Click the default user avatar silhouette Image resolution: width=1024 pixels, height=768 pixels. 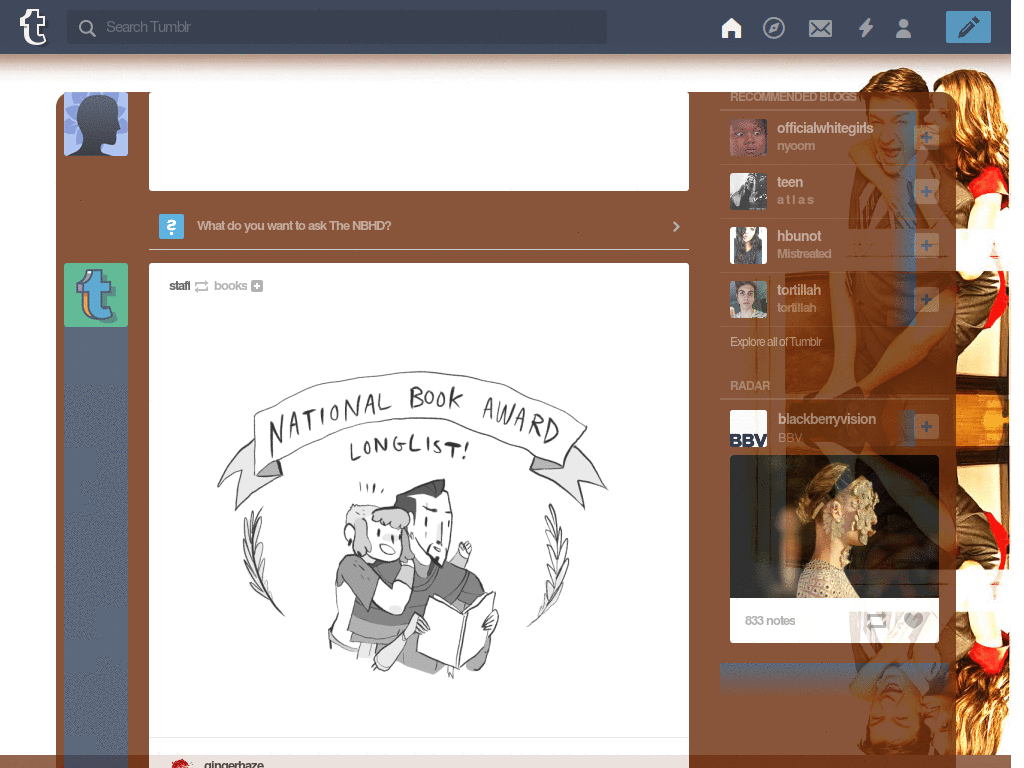(96, 124)
